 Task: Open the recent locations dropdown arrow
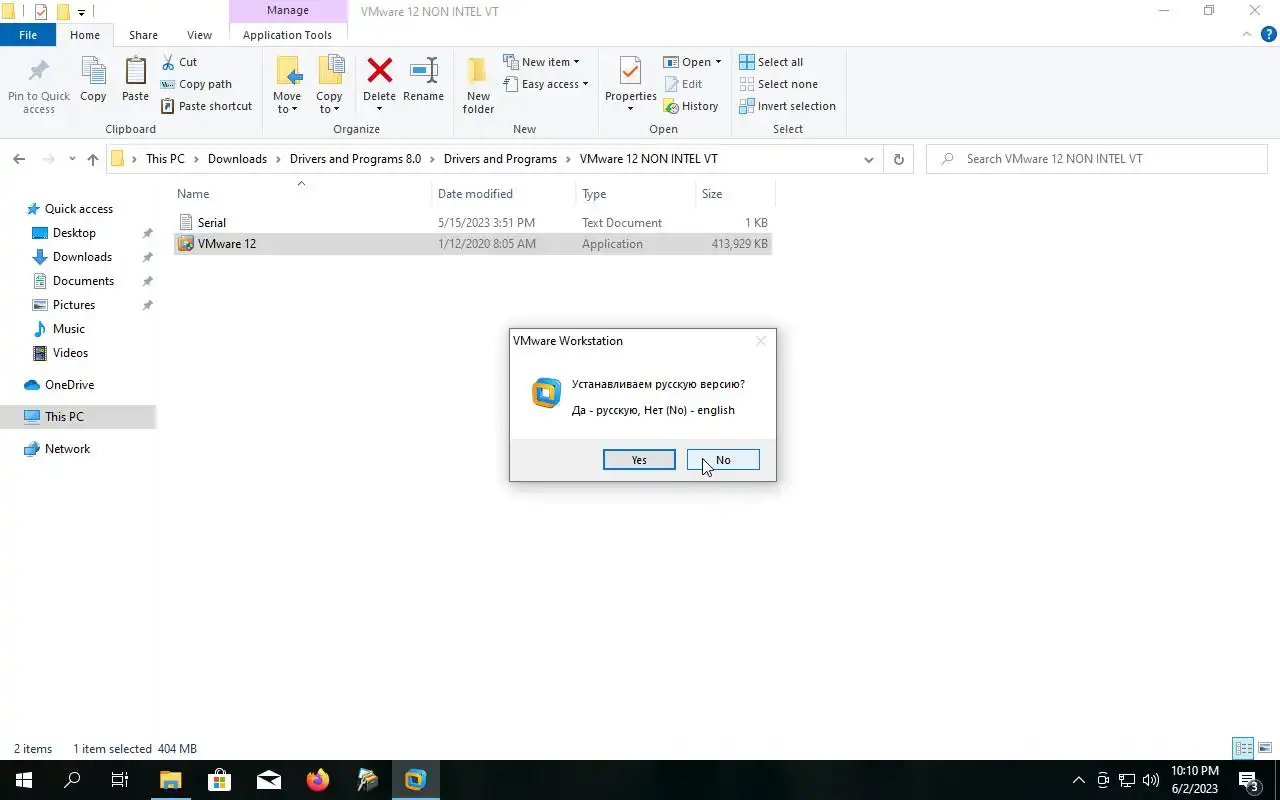point(72,159)
